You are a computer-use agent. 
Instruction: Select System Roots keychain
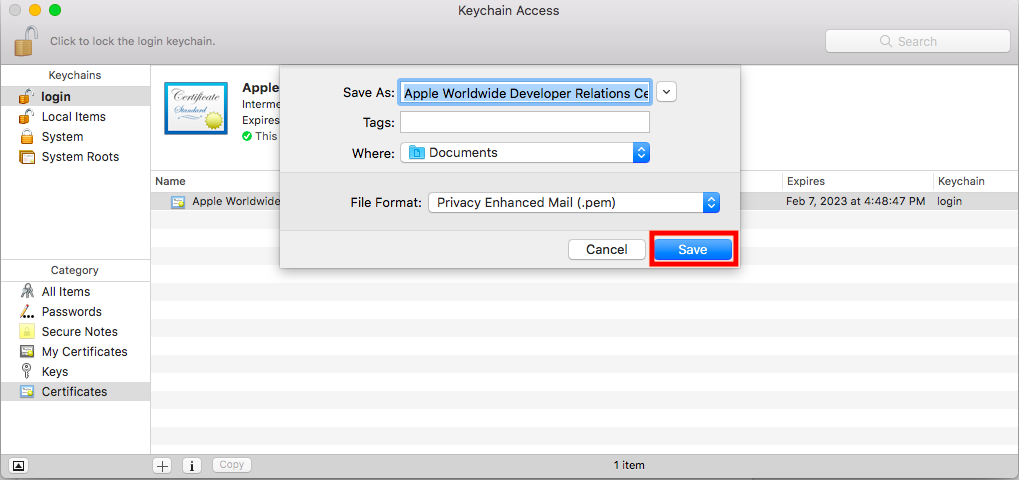[79, 157]
